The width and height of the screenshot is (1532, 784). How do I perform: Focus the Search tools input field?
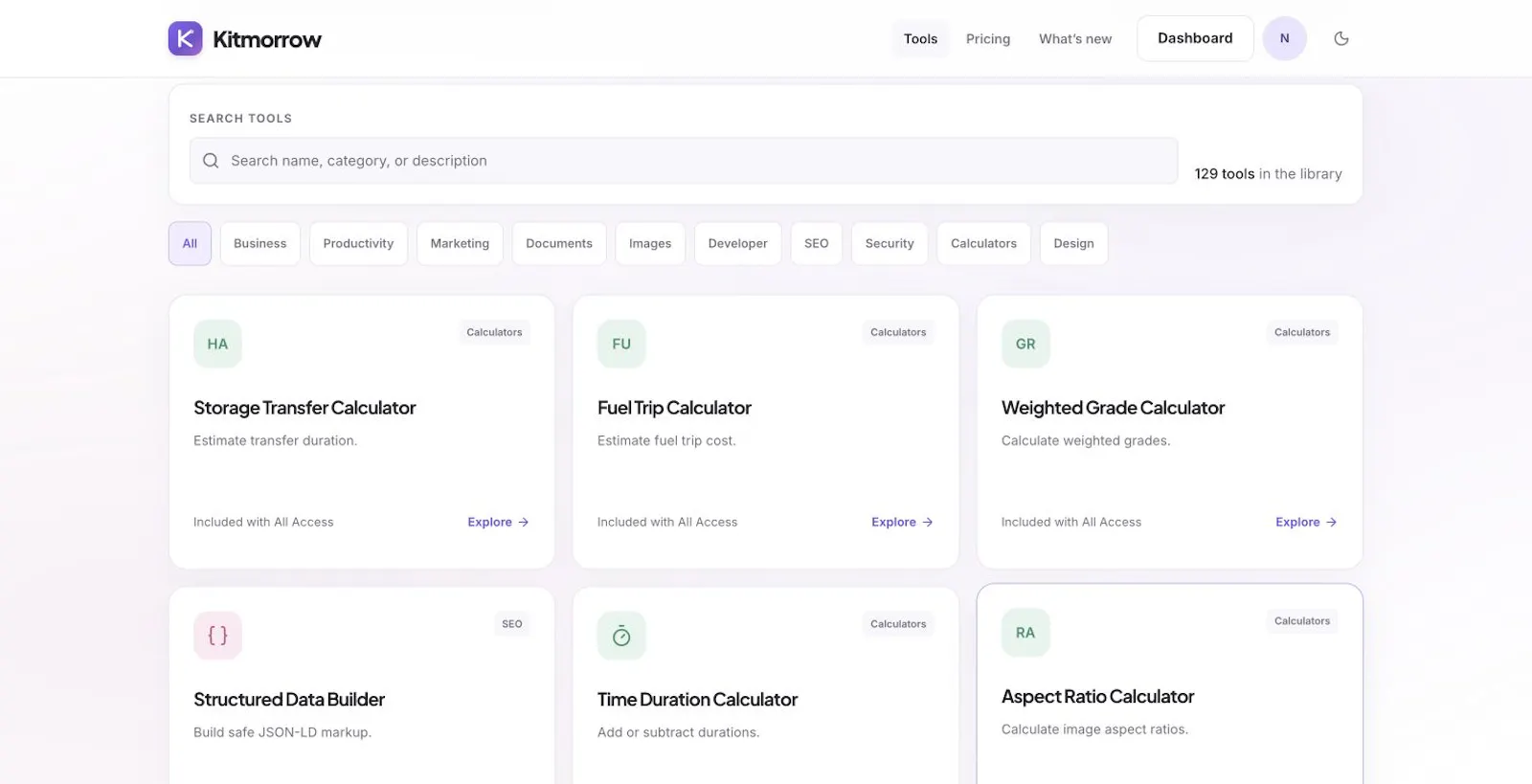[x=684, y=161]
